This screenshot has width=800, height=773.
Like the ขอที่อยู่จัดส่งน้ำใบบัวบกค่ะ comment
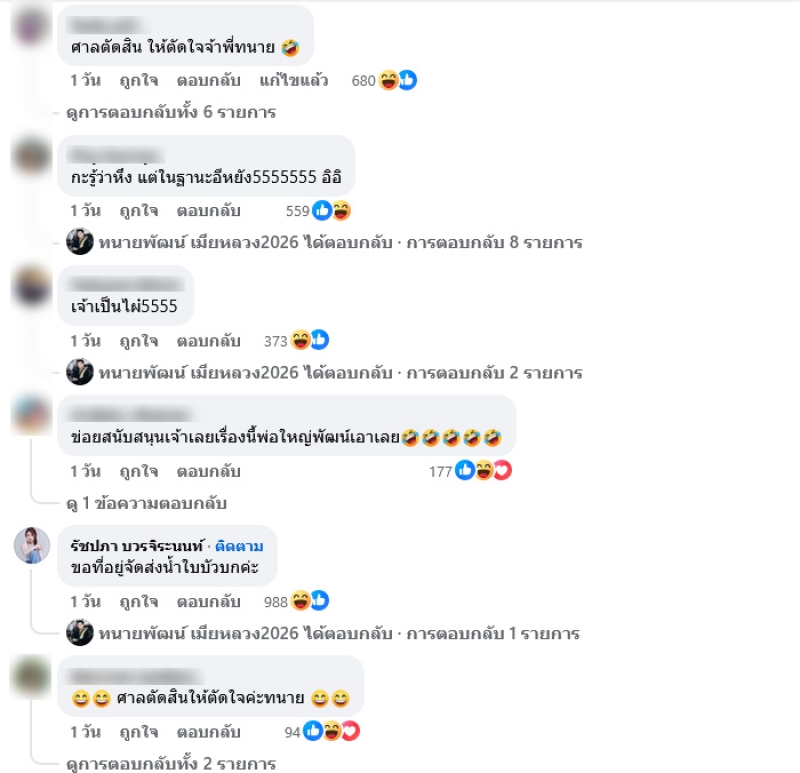139,602
